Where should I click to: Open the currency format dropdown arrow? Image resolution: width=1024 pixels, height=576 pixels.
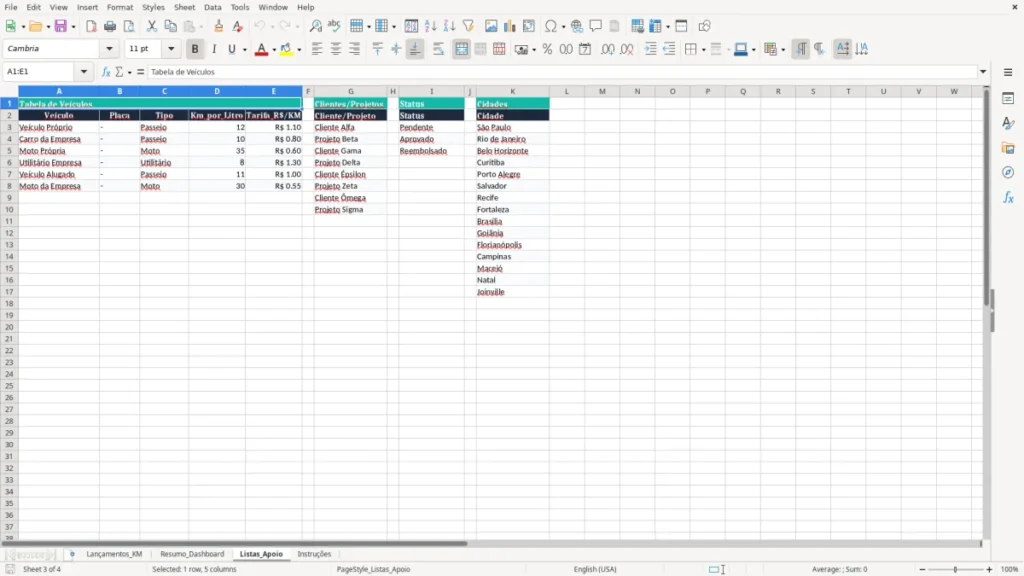pos(534,50)
